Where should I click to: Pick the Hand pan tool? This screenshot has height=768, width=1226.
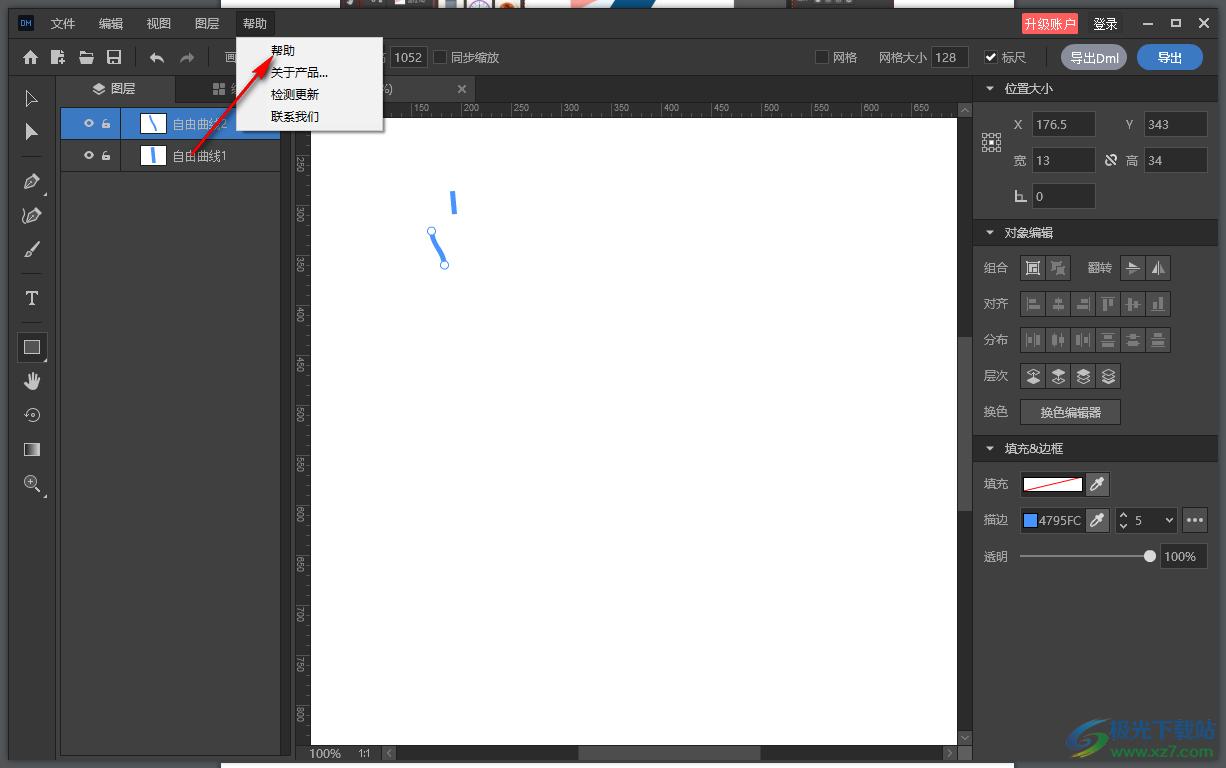click(x=31, y=381)
